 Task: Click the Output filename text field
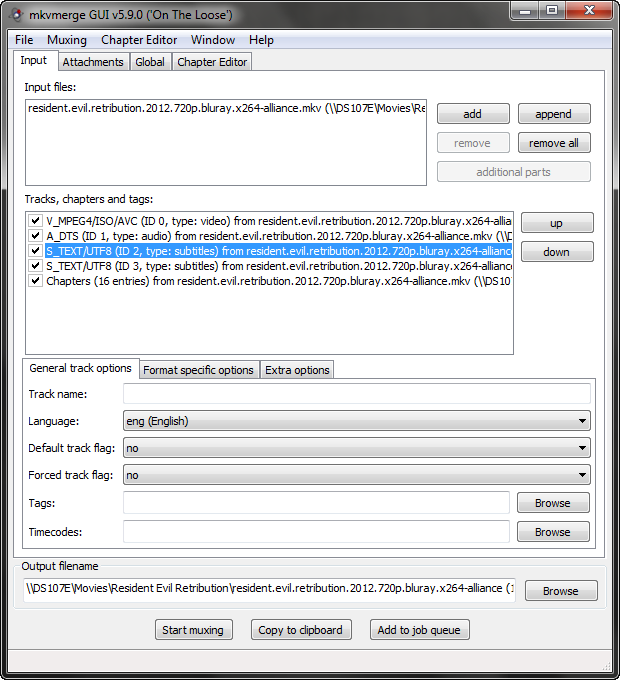point(269,589)
